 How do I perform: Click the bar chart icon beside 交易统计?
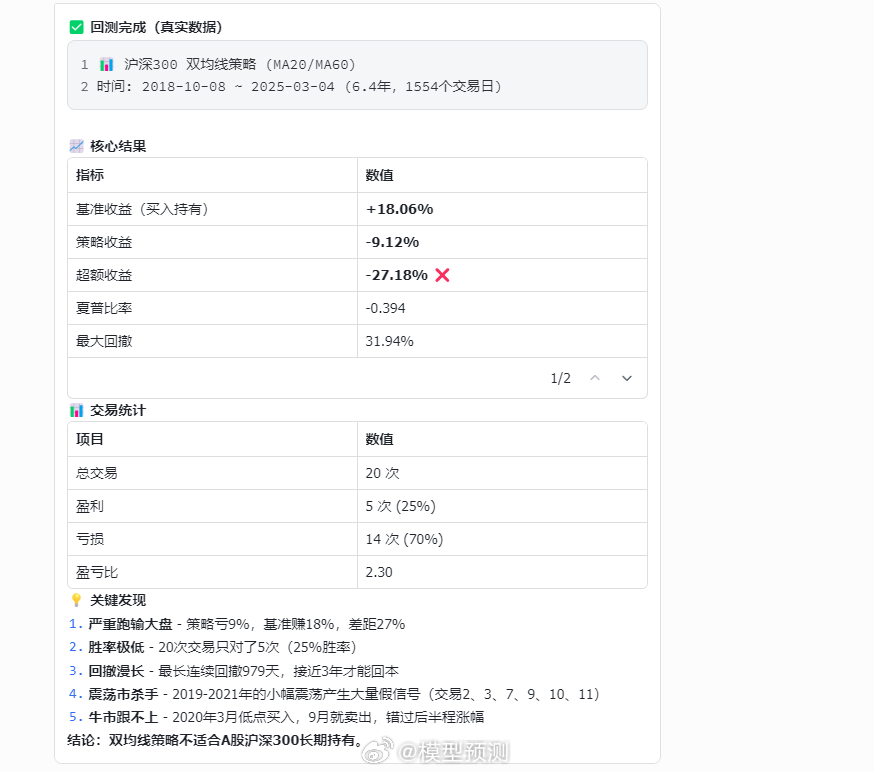[76, 410]
